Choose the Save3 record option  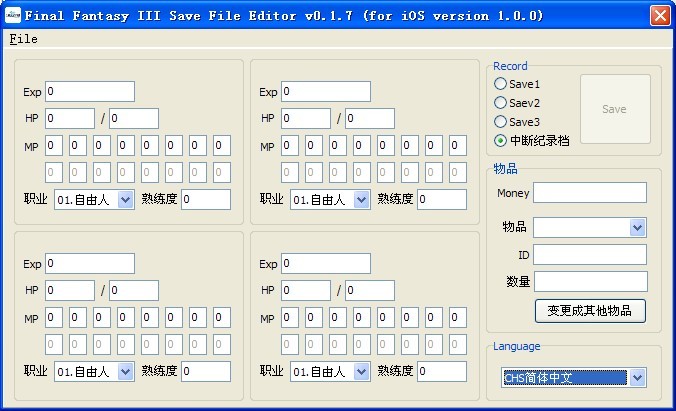pyautogui.click(x=501, y=122)
